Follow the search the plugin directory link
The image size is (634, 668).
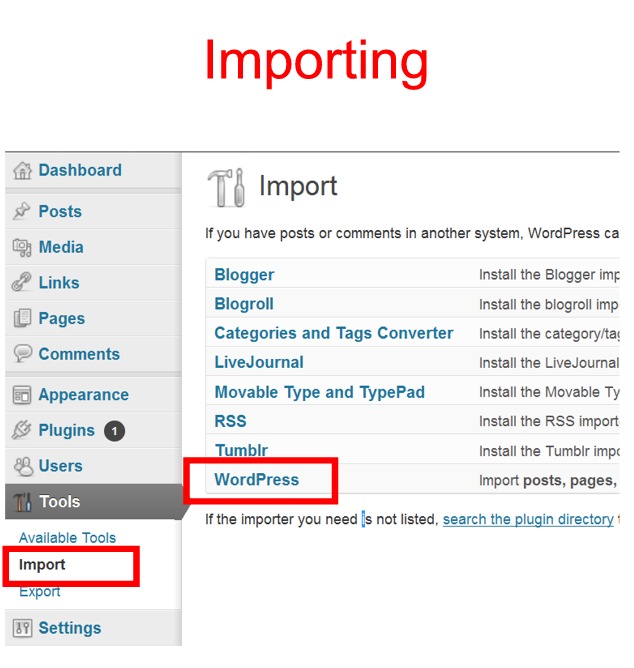click(528, 519)
